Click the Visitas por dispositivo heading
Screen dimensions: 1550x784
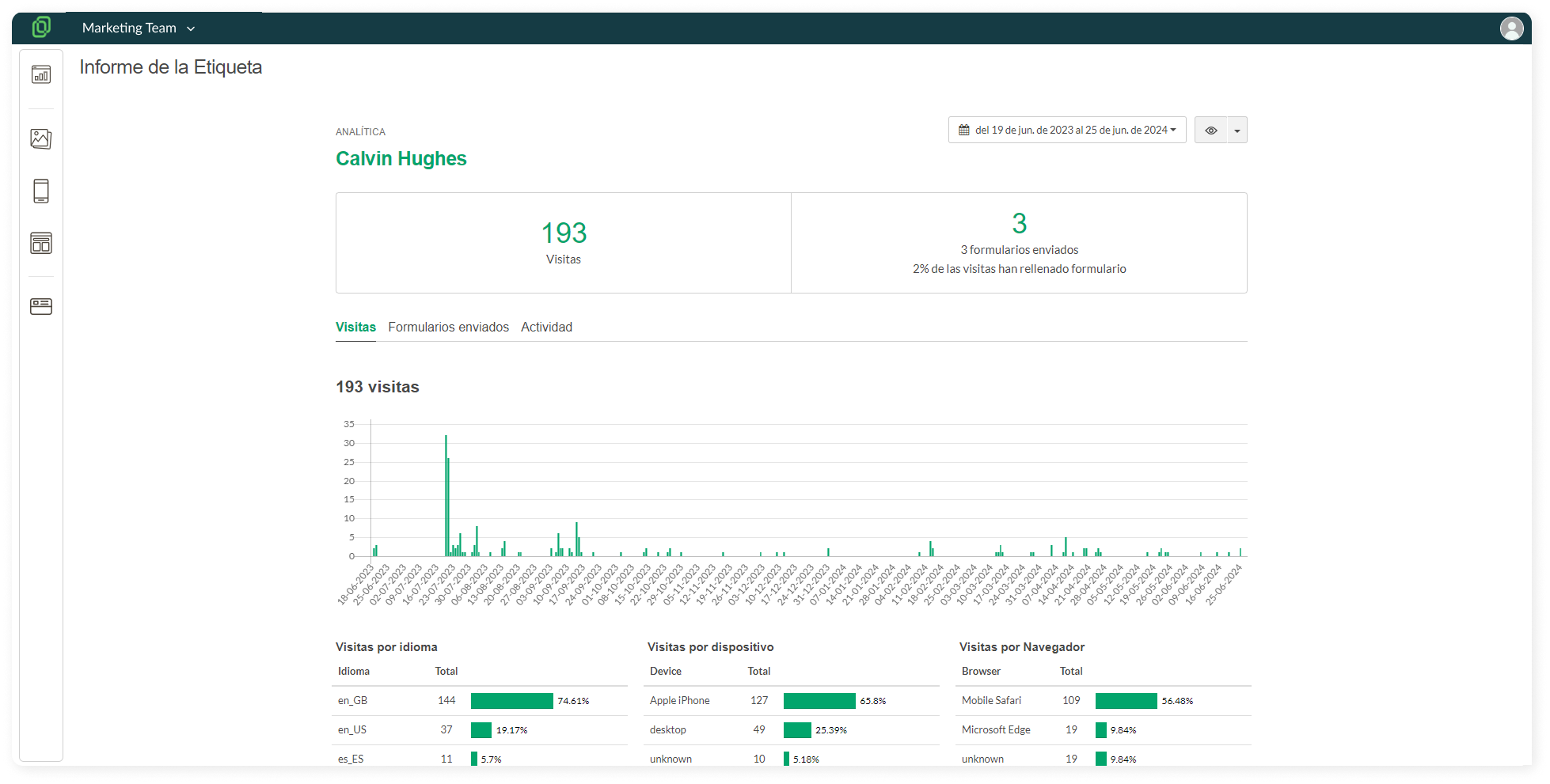[711, 647]
